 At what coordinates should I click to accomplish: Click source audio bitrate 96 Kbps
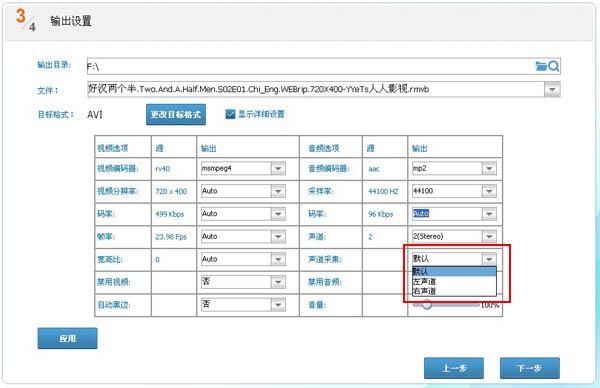click(x=381, y=214)
